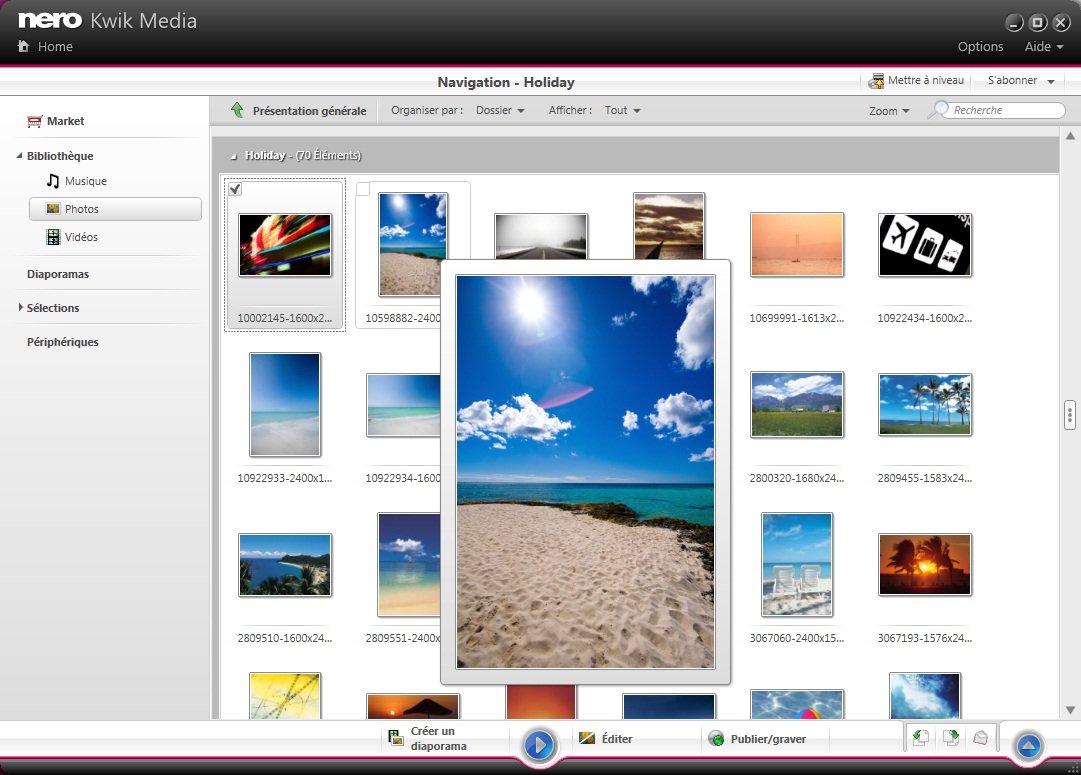Click the magnifying glass search icon

(939, 110)
